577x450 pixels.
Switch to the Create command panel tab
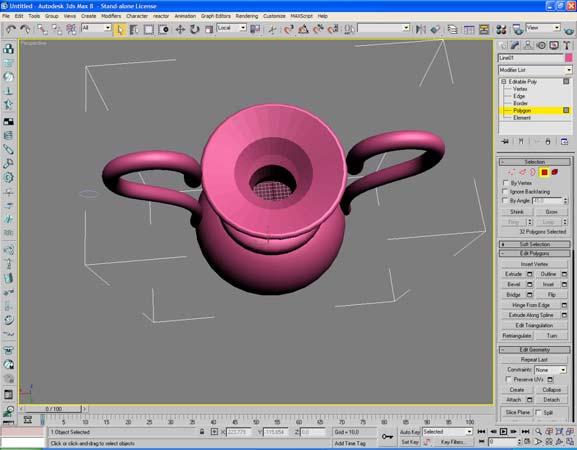pos(502,45)
